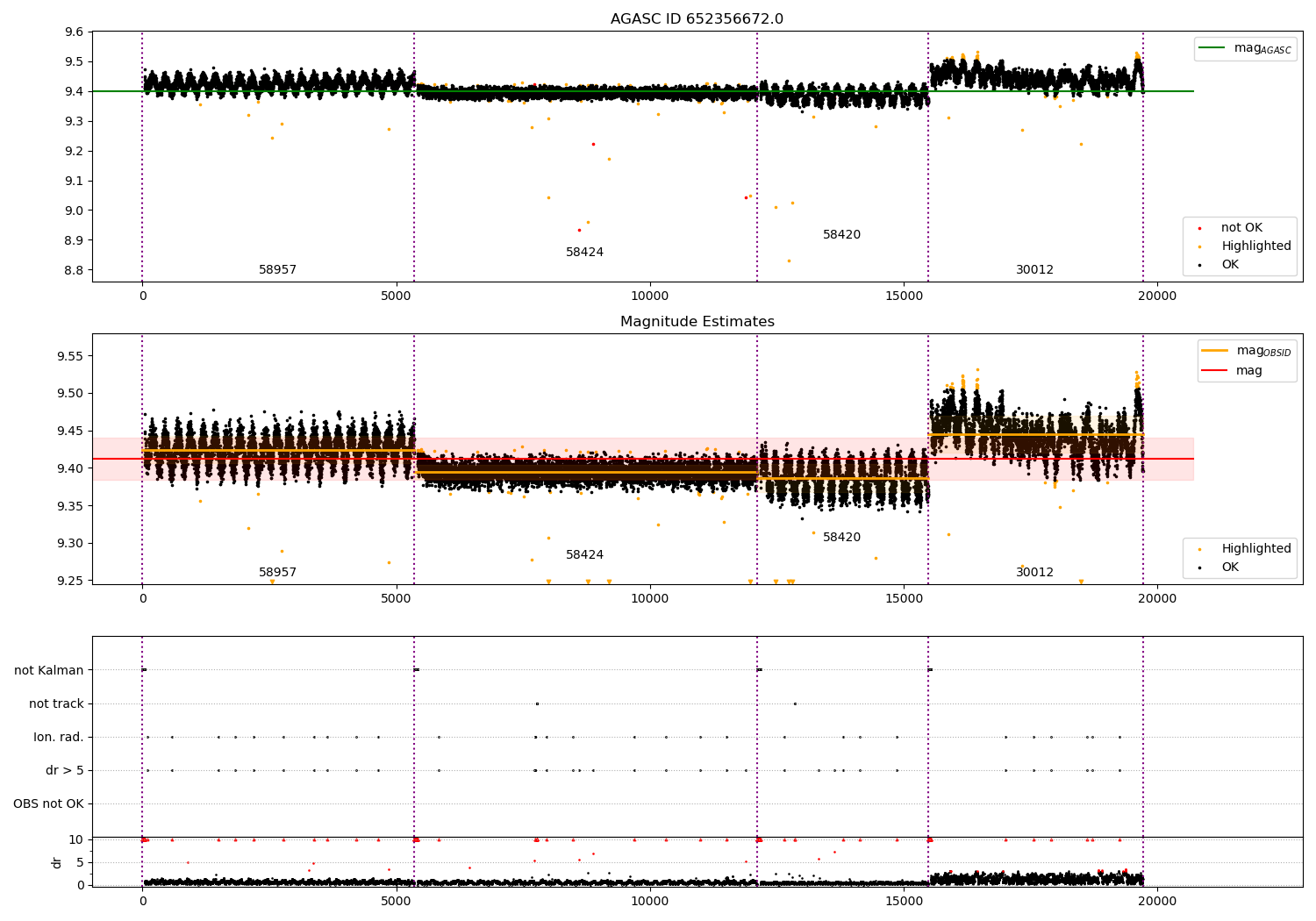Click the '9.45' y-tick on middle plot
The height and width of the screenshot is (921, 1316).
coord(71,432)
